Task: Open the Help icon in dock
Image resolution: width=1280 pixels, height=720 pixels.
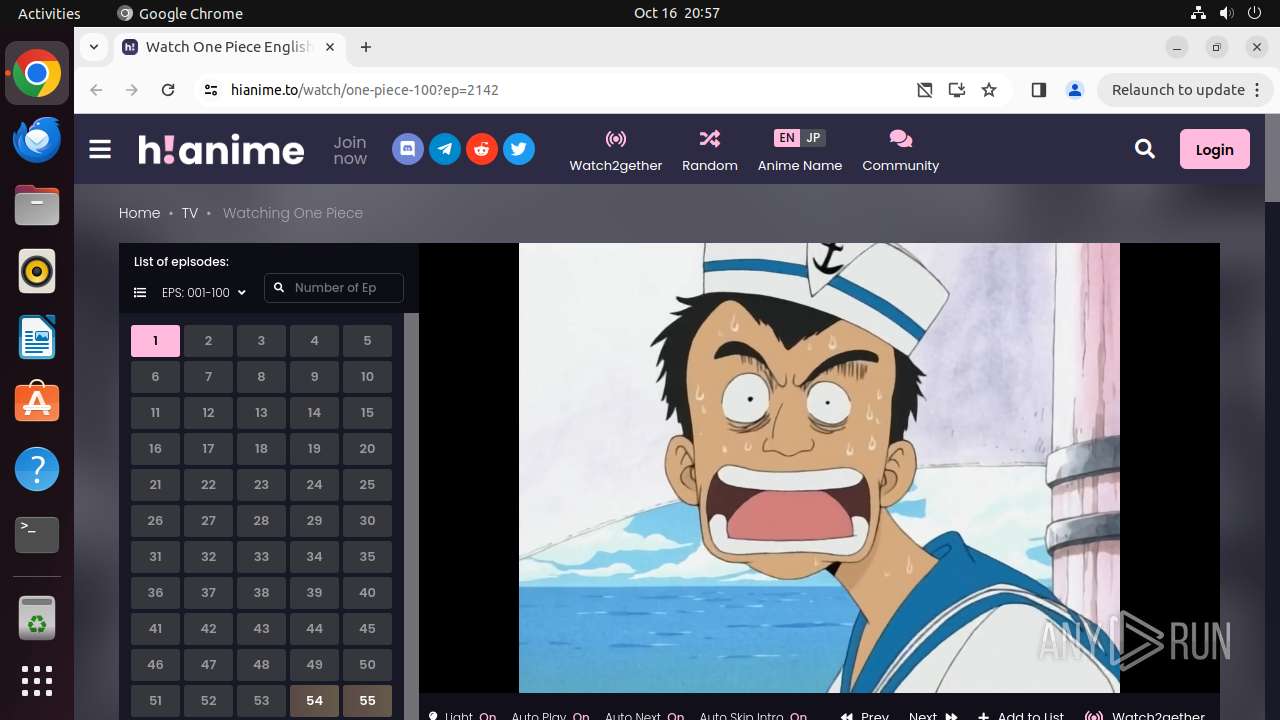Action: click(37, 469)
